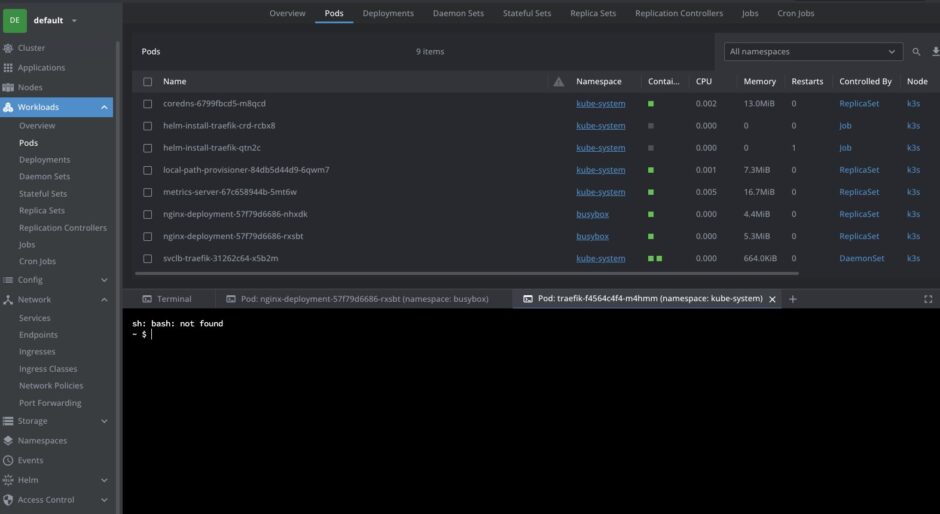Open Nodes in the sidebar

point(30,87)
